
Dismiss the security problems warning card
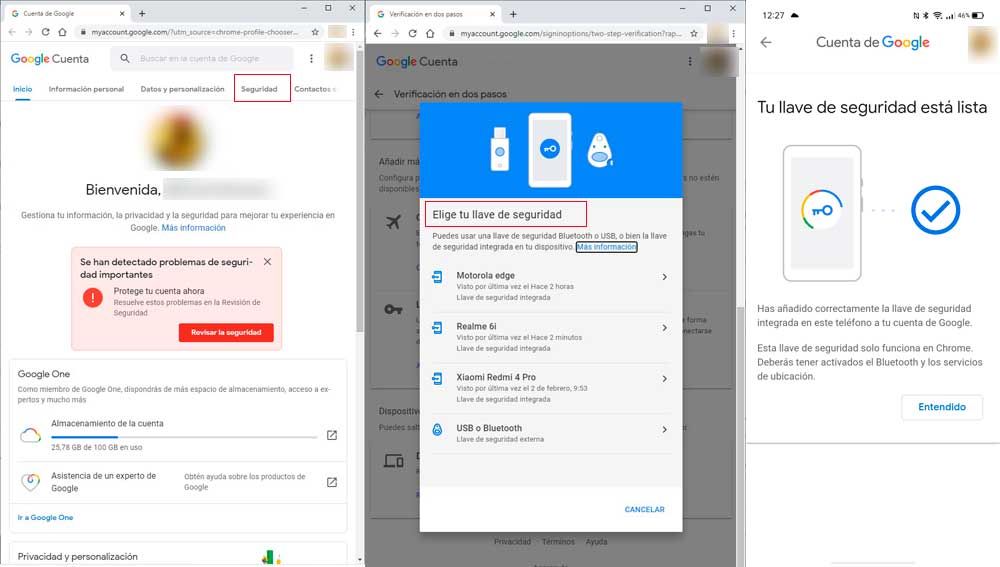(267, 261)
